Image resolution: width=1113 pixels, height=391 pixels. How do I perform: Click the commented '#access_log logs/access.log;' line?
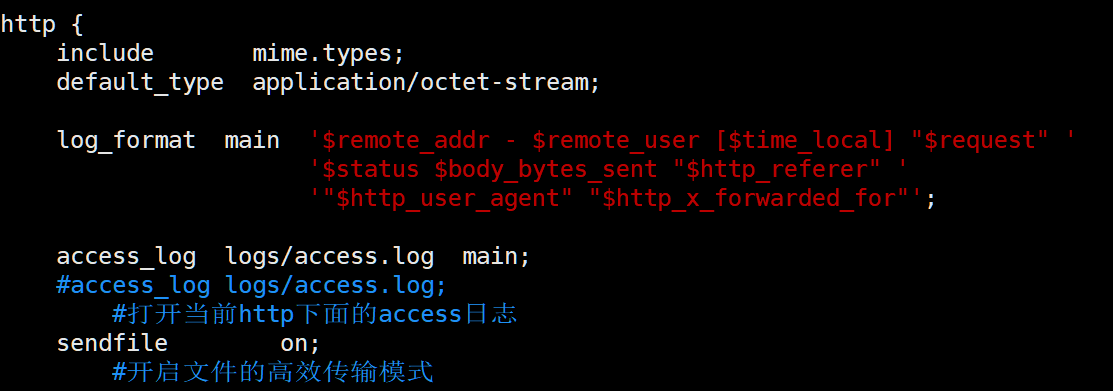(251, 286)
